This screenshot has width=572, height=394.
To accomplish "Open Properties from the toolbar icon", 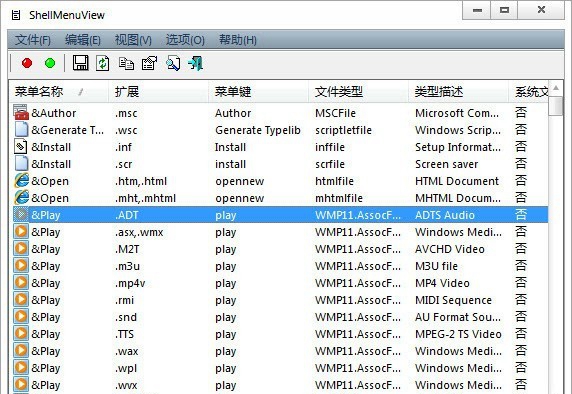I will tap(149, 63).
